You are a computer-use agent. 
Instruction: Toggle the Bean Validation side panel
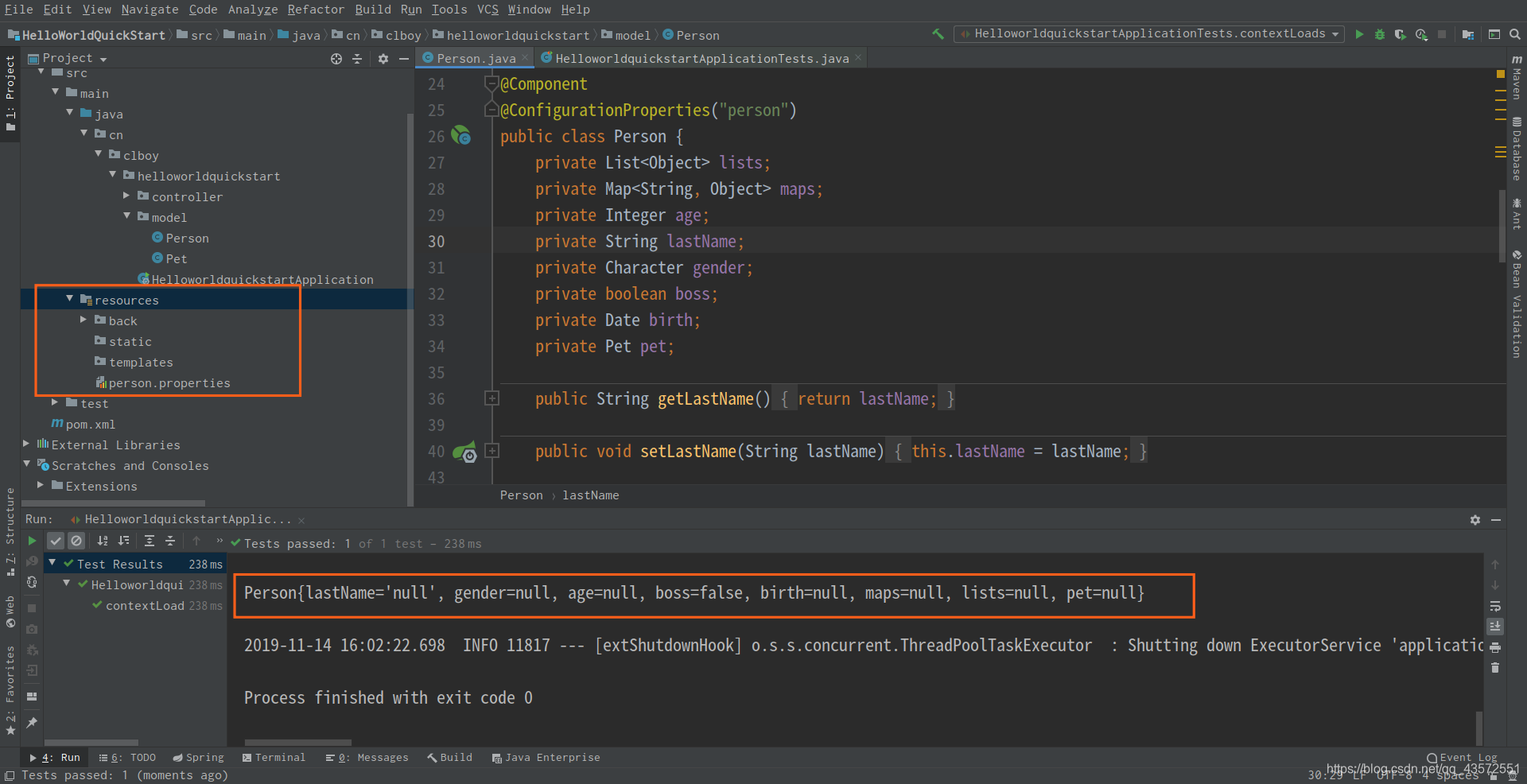1517,304
